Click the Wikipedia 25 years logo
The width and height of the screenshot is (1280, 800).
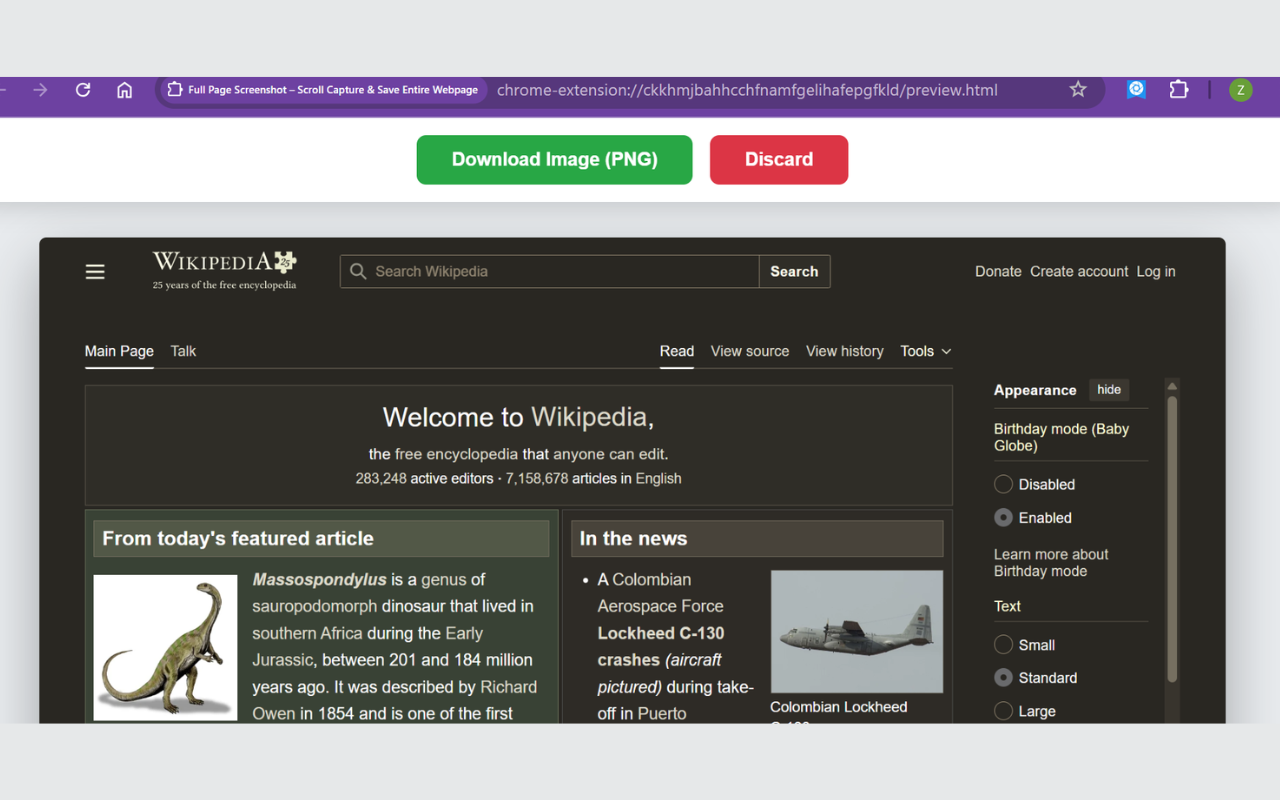click(x=224, y=270)
